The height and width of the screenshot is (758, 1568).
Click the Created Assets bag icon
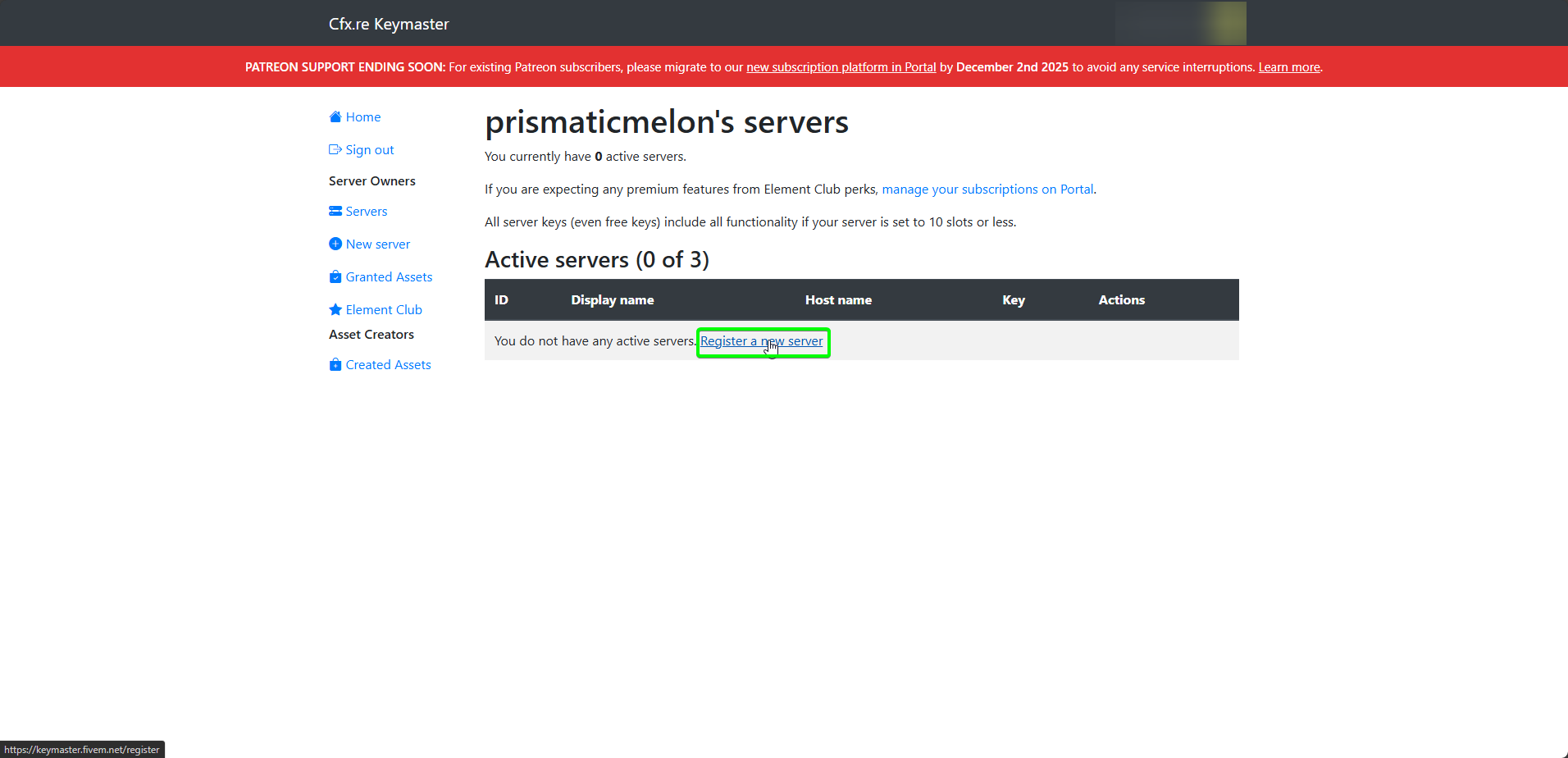(x=335, y=364)
